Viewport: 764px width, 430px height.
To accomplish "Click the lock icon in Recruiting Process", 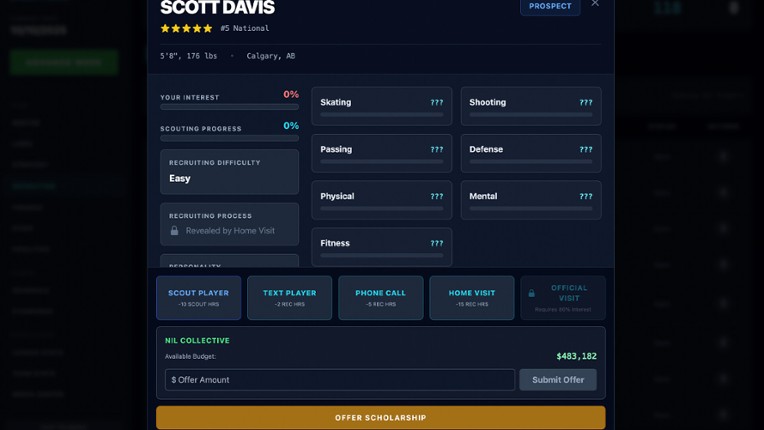I will point(175,231).
